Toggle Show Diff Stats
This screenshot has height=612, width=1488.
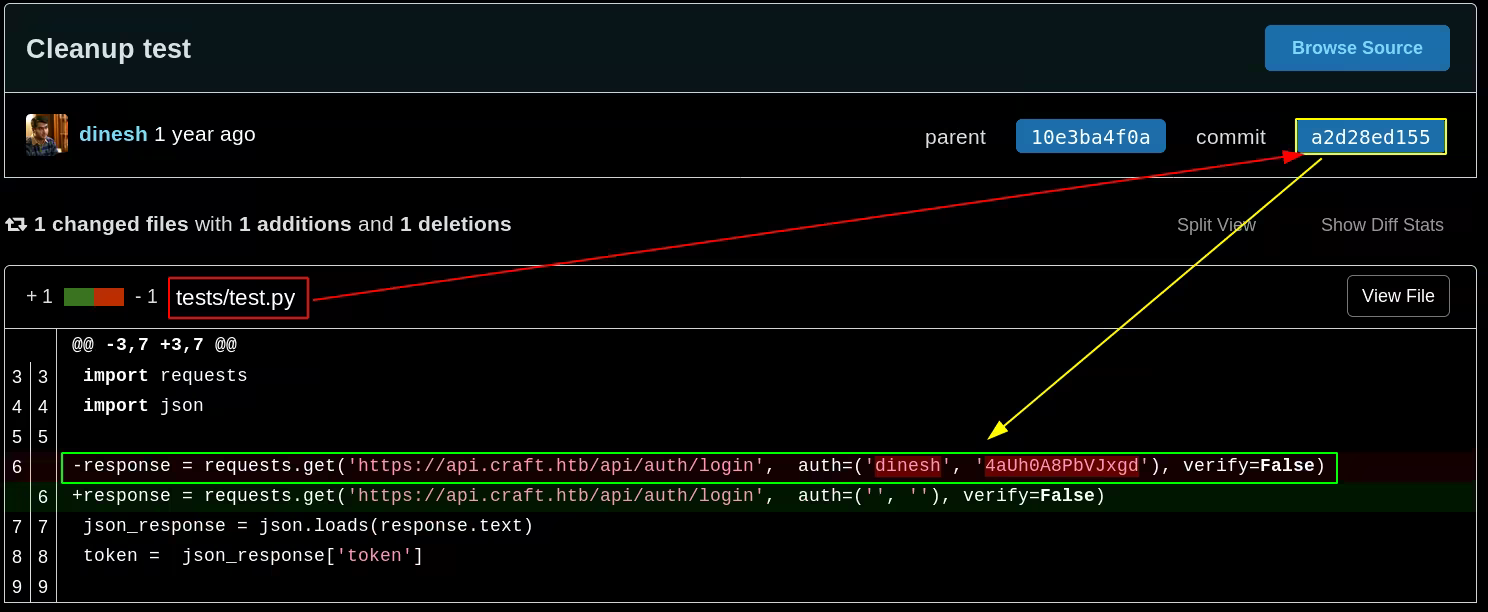click(x=1381, y=225)
